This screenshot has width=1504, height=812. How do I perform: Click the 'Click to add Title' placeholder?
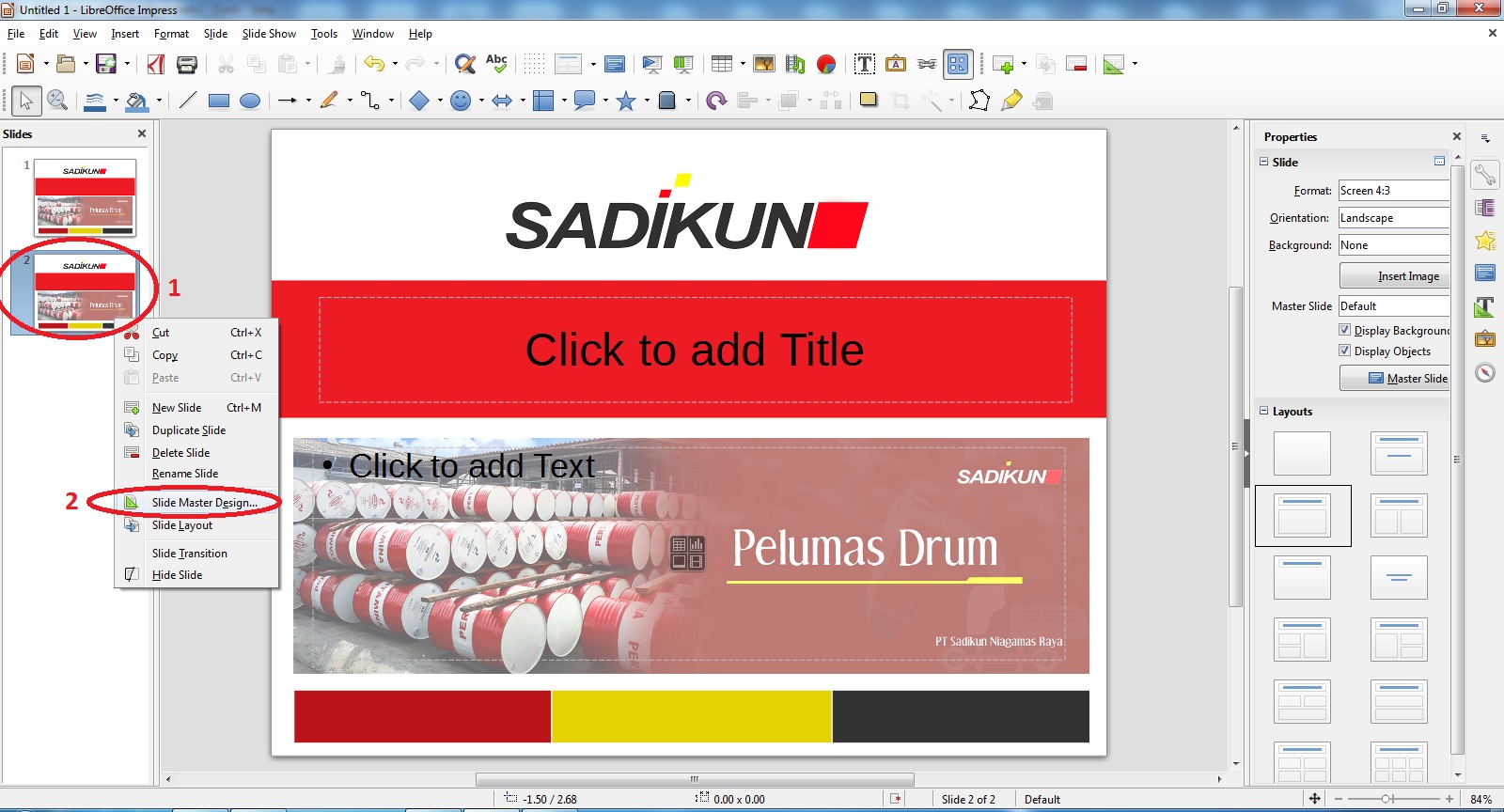point(696,350)
